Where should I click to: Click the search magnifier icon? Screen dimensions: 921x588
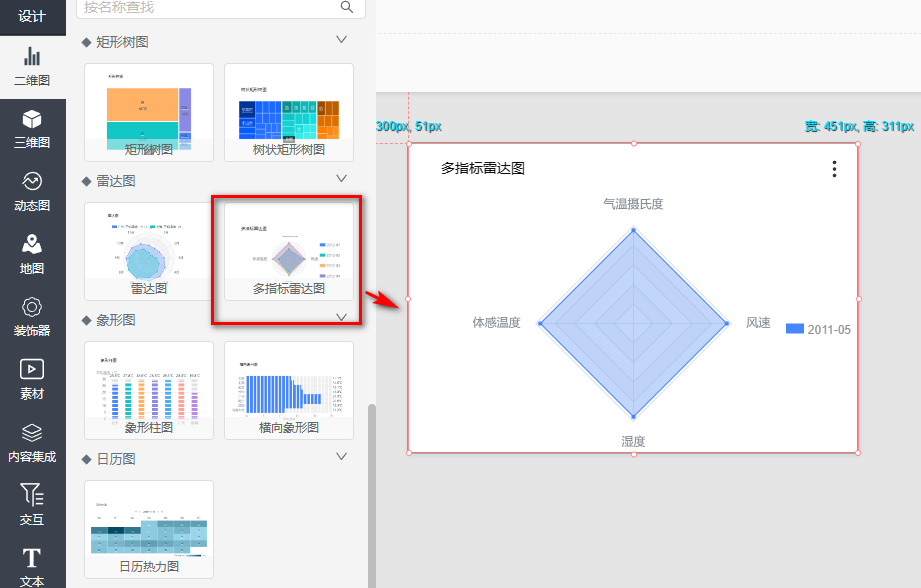[x=347, y=7]
